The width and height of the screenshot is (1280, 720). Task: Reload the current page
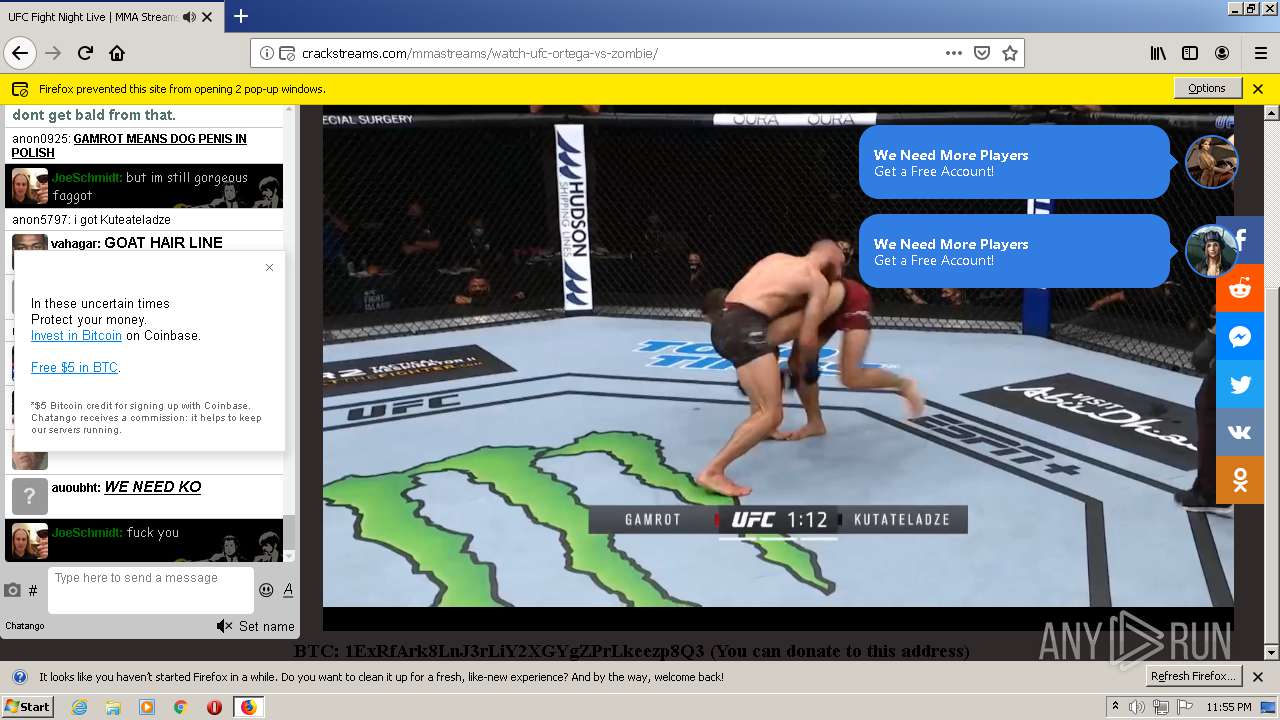(86, 53)
